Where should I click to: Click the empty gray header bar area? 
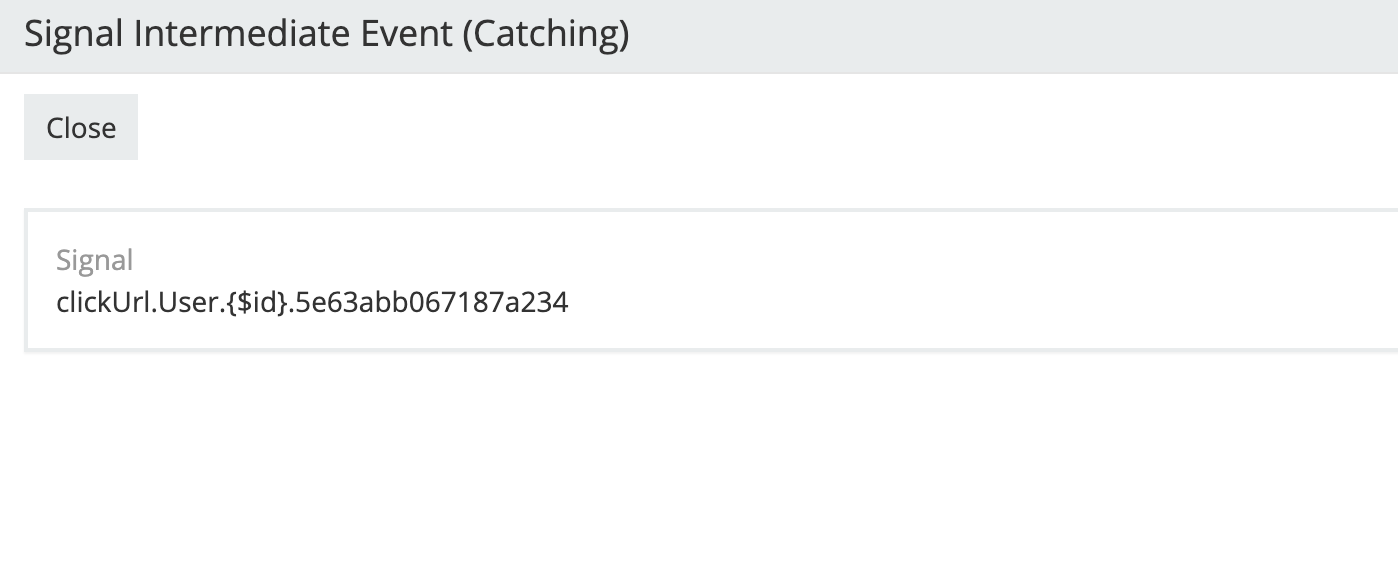tap(1000, 35)
